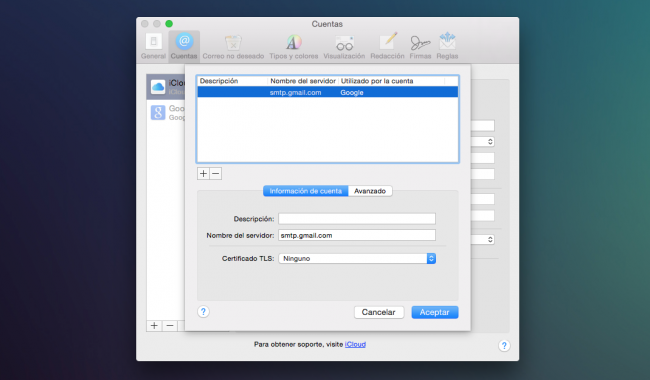Sort by Descripción column header
This screenshot has width=650, height=380.
coord(232,81)
